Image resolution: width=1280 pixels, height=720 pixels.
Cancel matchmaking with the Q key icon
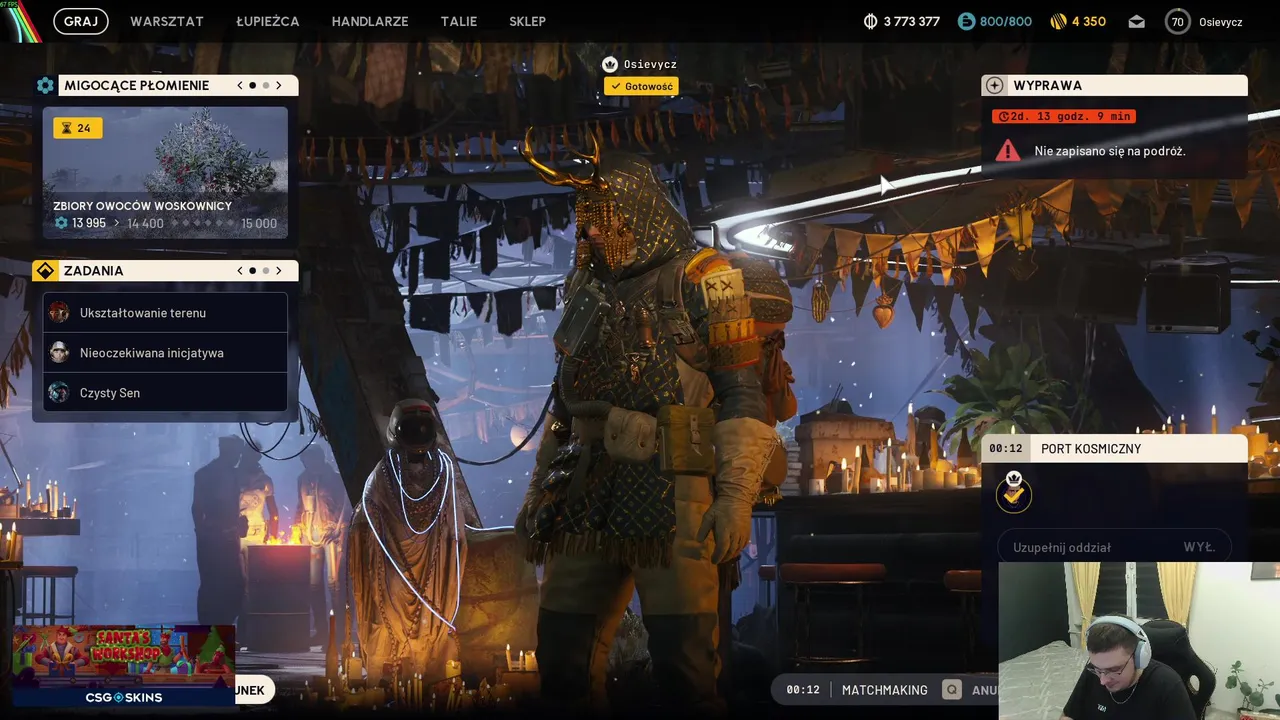[x=953, y=690]
